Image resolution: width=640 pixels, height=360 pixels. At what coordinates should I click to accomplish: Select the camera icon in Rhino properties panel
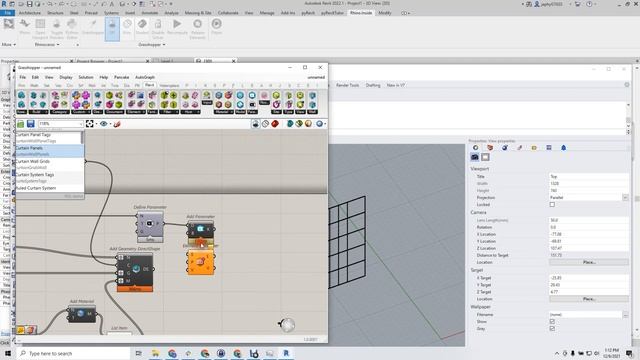(x=475, y=157)
